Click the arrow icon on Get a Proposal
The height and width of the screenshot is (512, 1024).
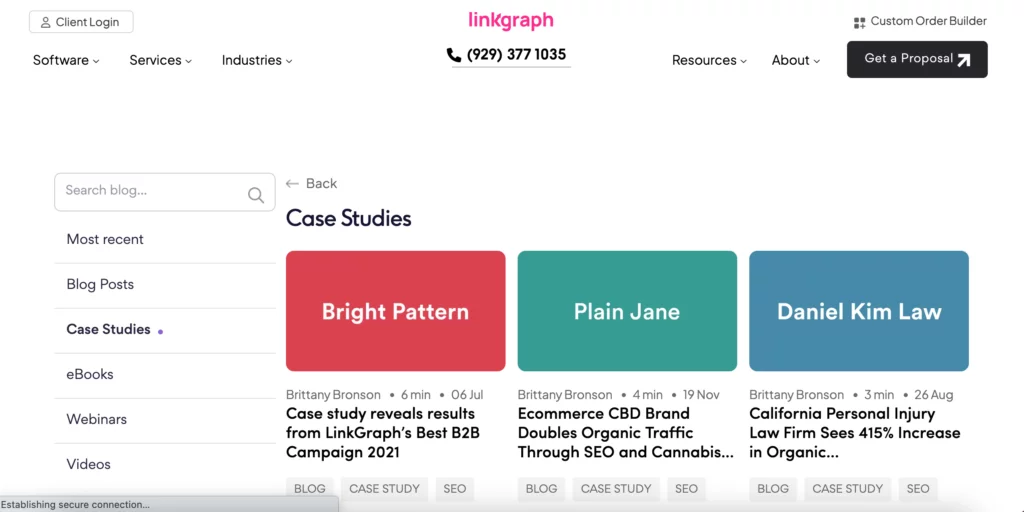[x=964, y=60]
